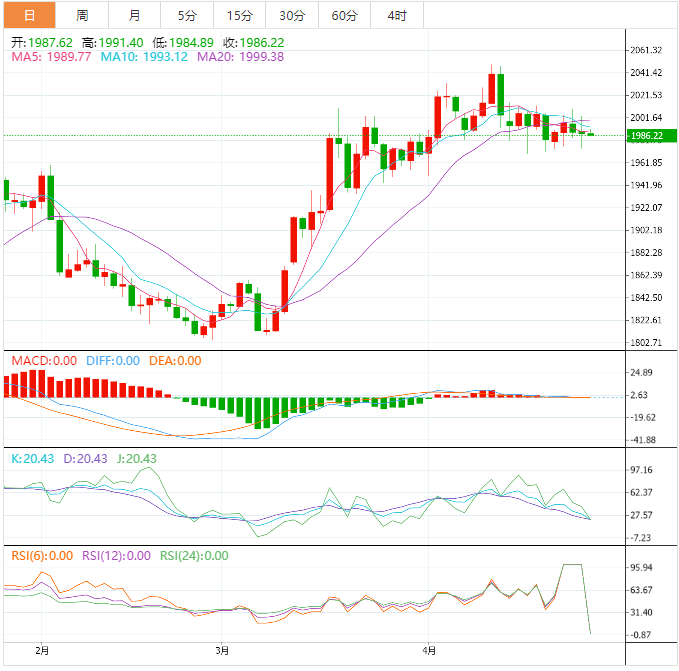
Task: Click the 4月 marker on time axis
Action: pyautogui.click(x=427, y=650)
